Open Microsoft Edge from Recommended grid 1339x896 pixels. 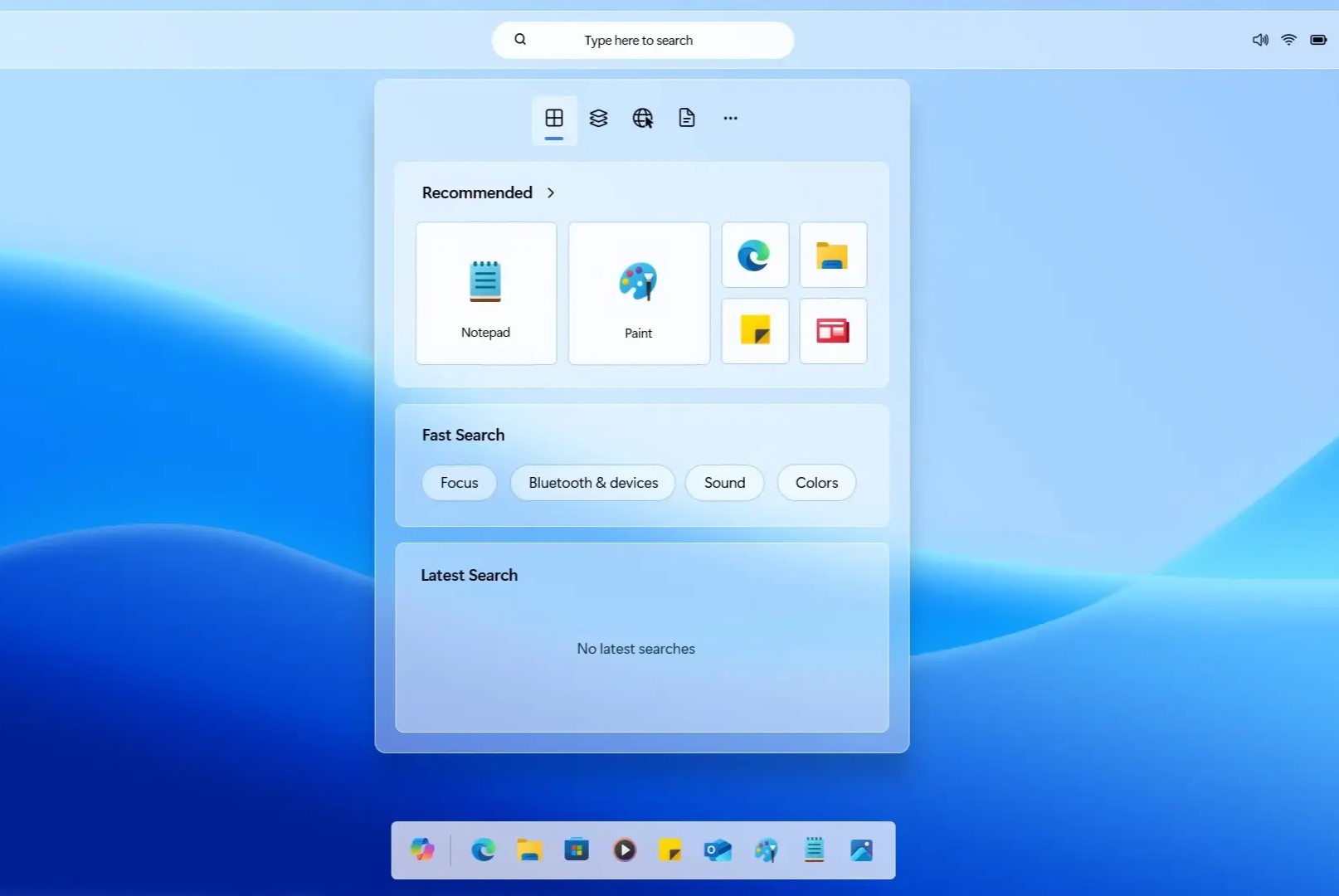(x=754, y=255)
